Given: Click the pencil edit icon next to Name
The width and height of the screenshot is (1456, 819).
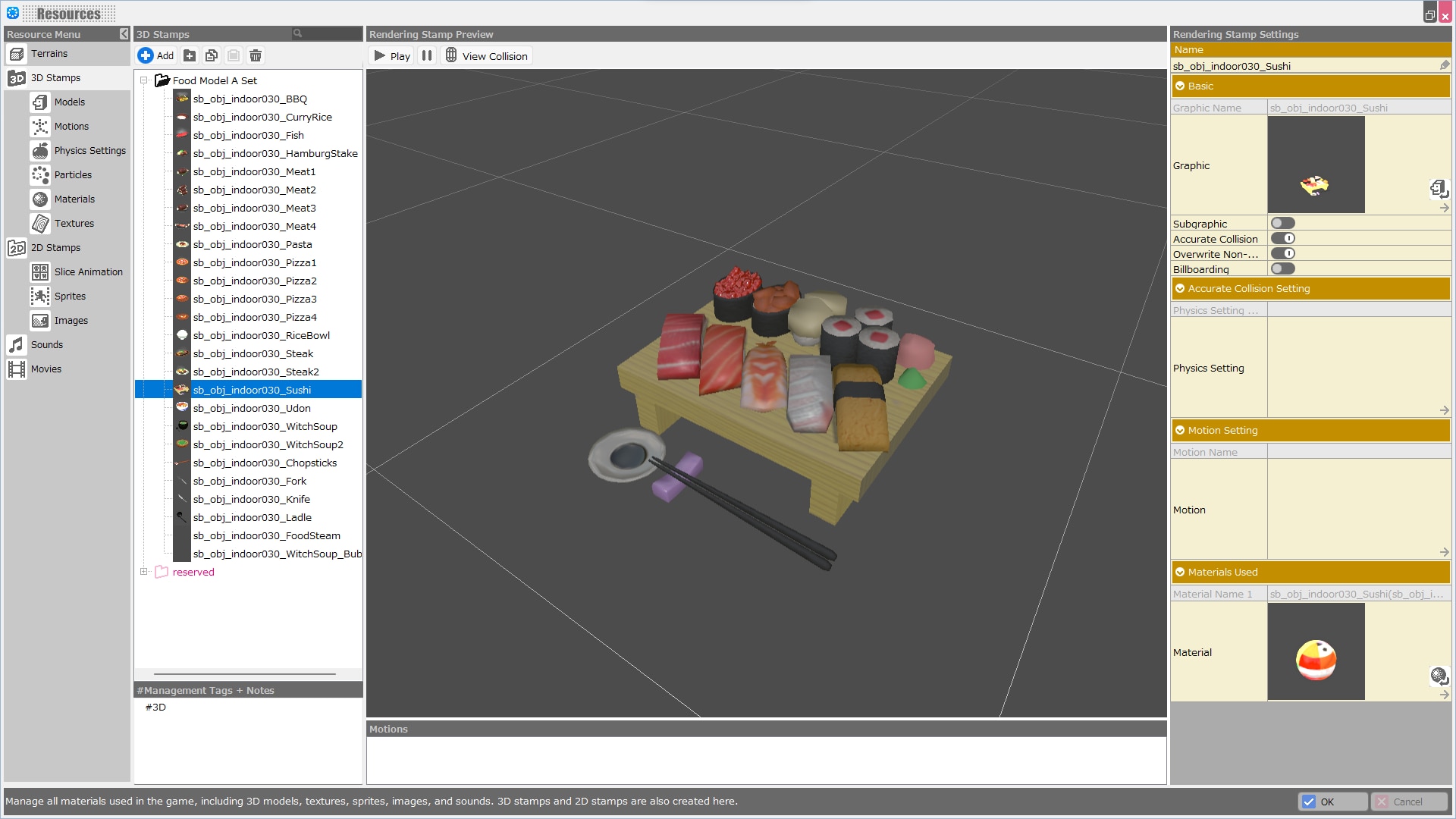Looking at the screenshot, I should point(1445,66).
